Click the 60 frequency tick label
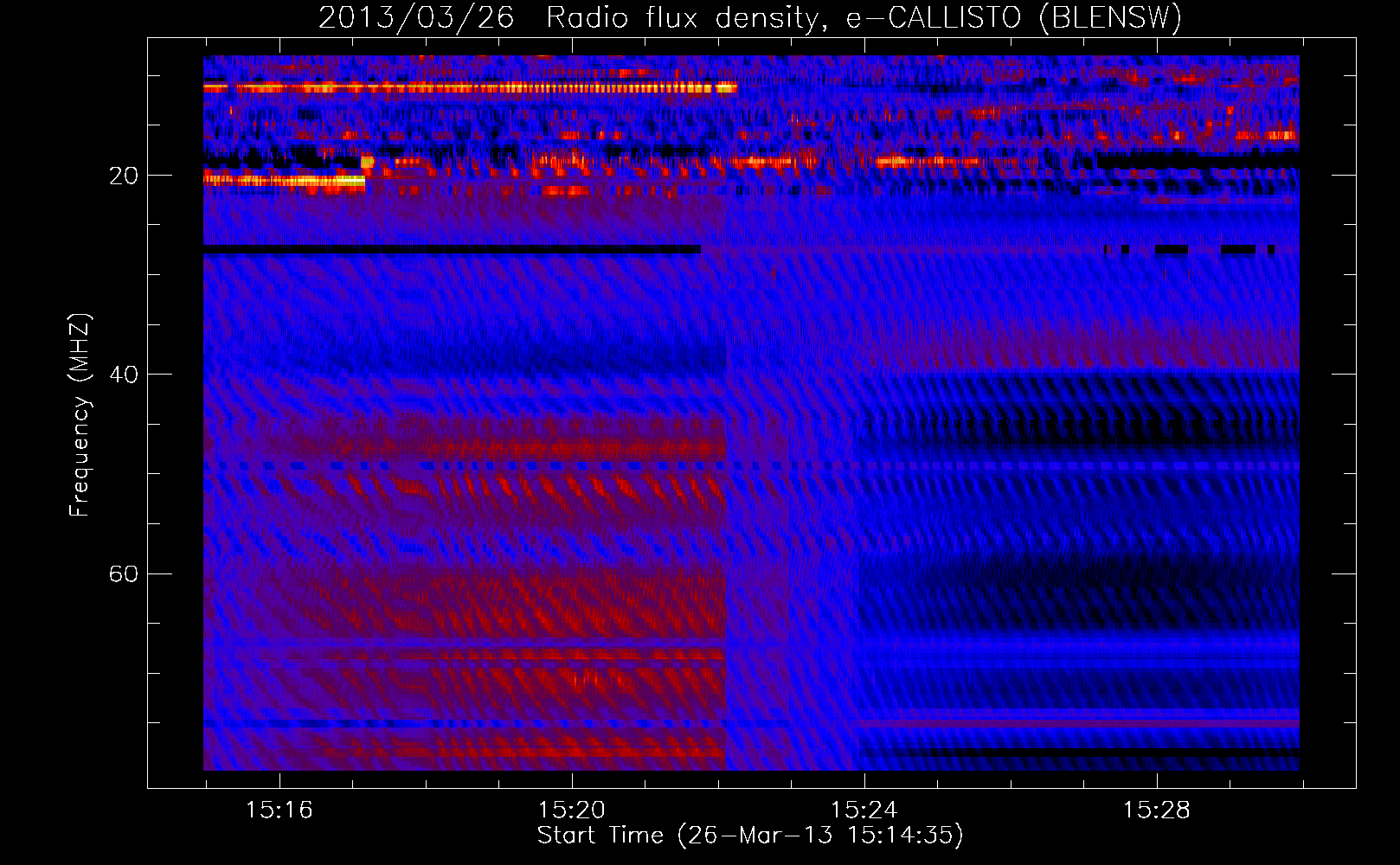Screen dimensions: 1400x865 [x=123, y=574]
